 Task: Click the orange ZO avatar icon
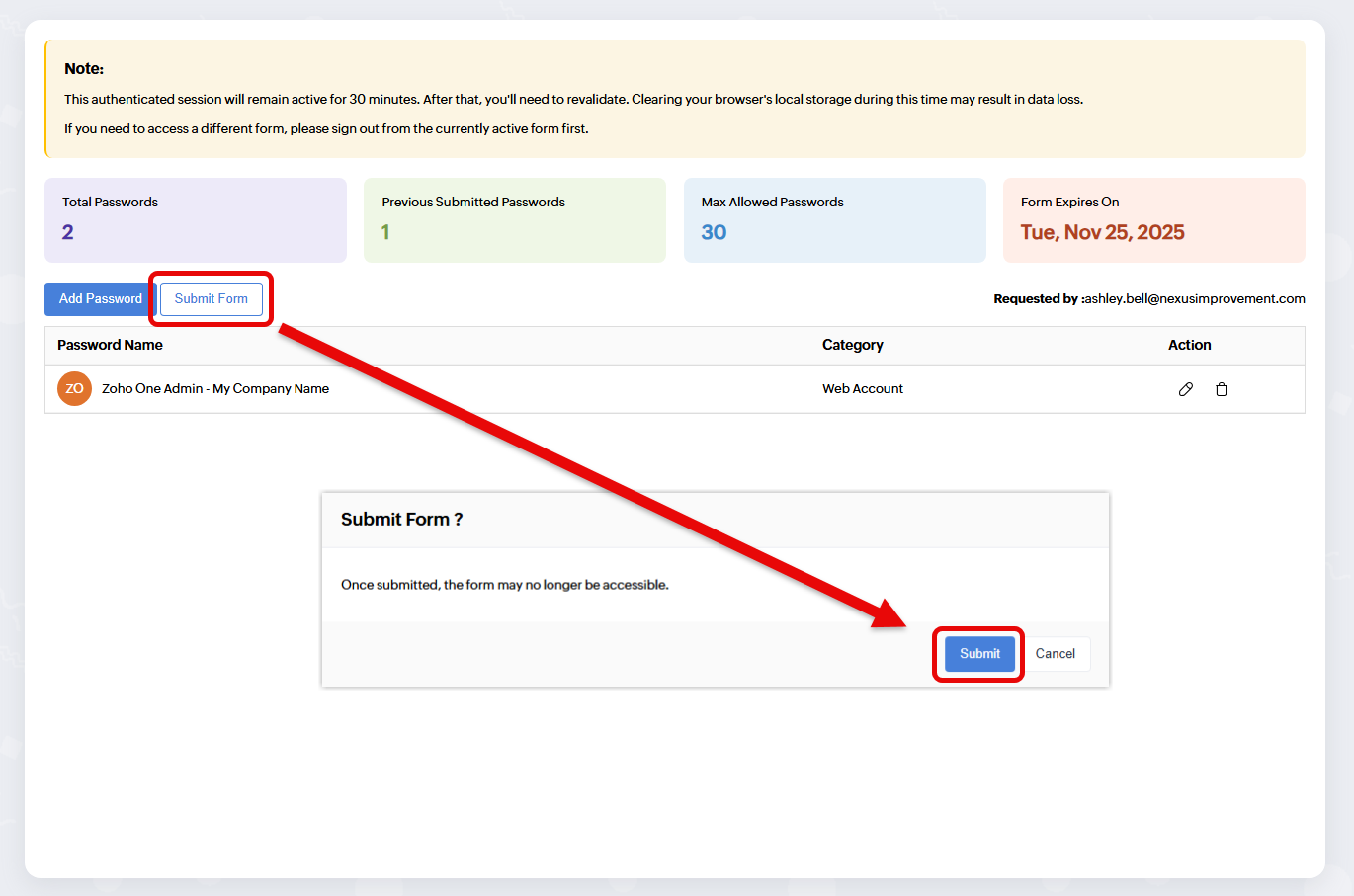pyautogui.click(x=74, y=389)
